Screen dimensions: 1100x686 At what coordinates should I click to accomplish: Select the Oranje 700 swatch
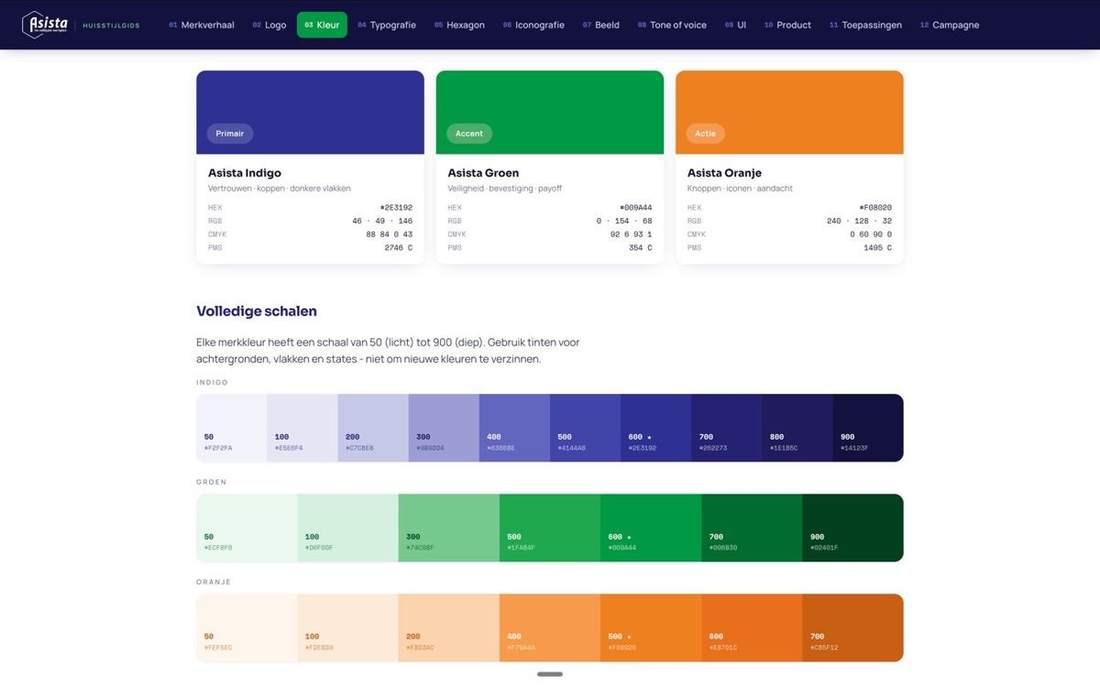pos(853,628)
